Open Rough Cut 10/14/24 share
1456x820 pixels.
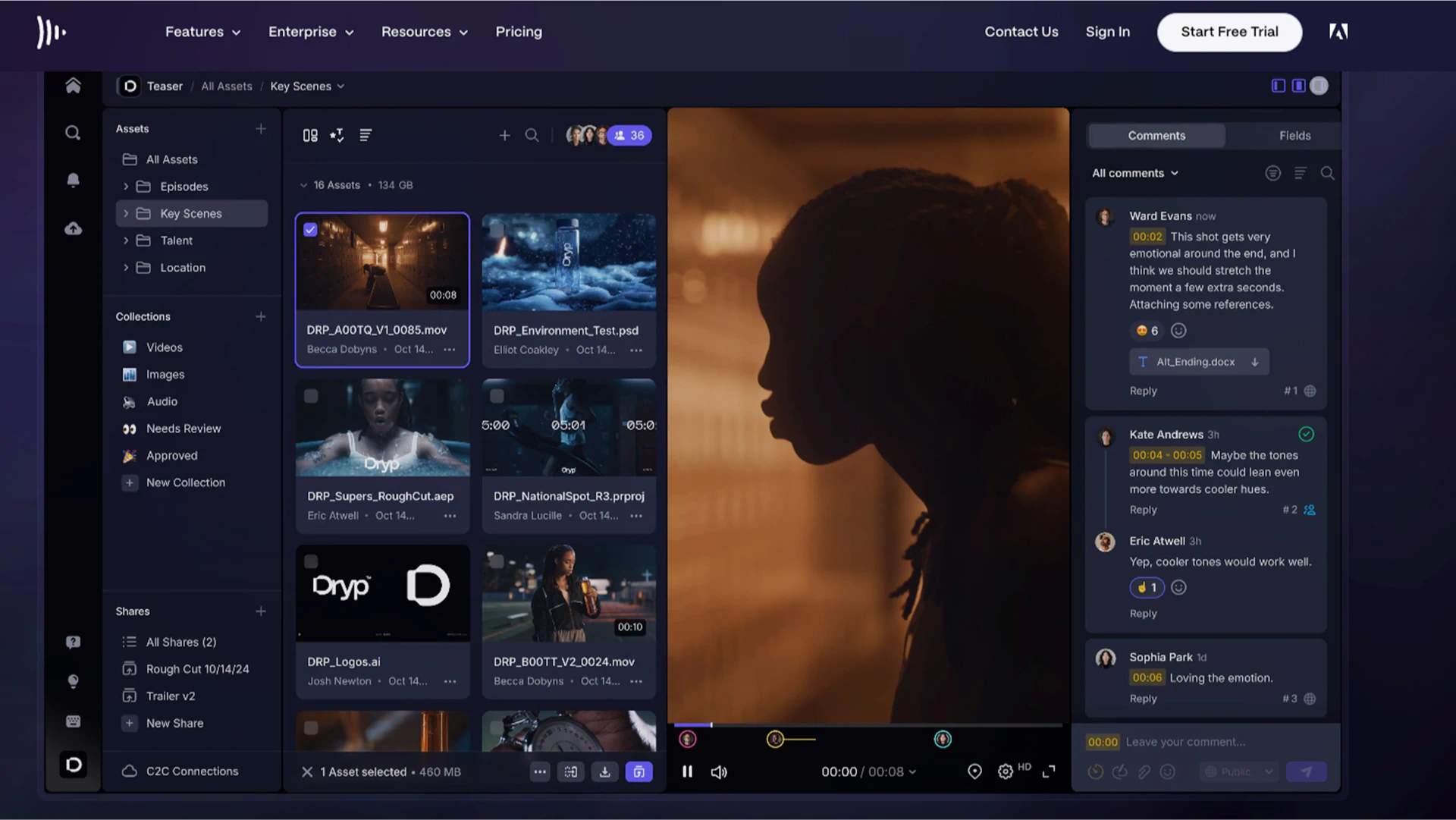point(197,669)
